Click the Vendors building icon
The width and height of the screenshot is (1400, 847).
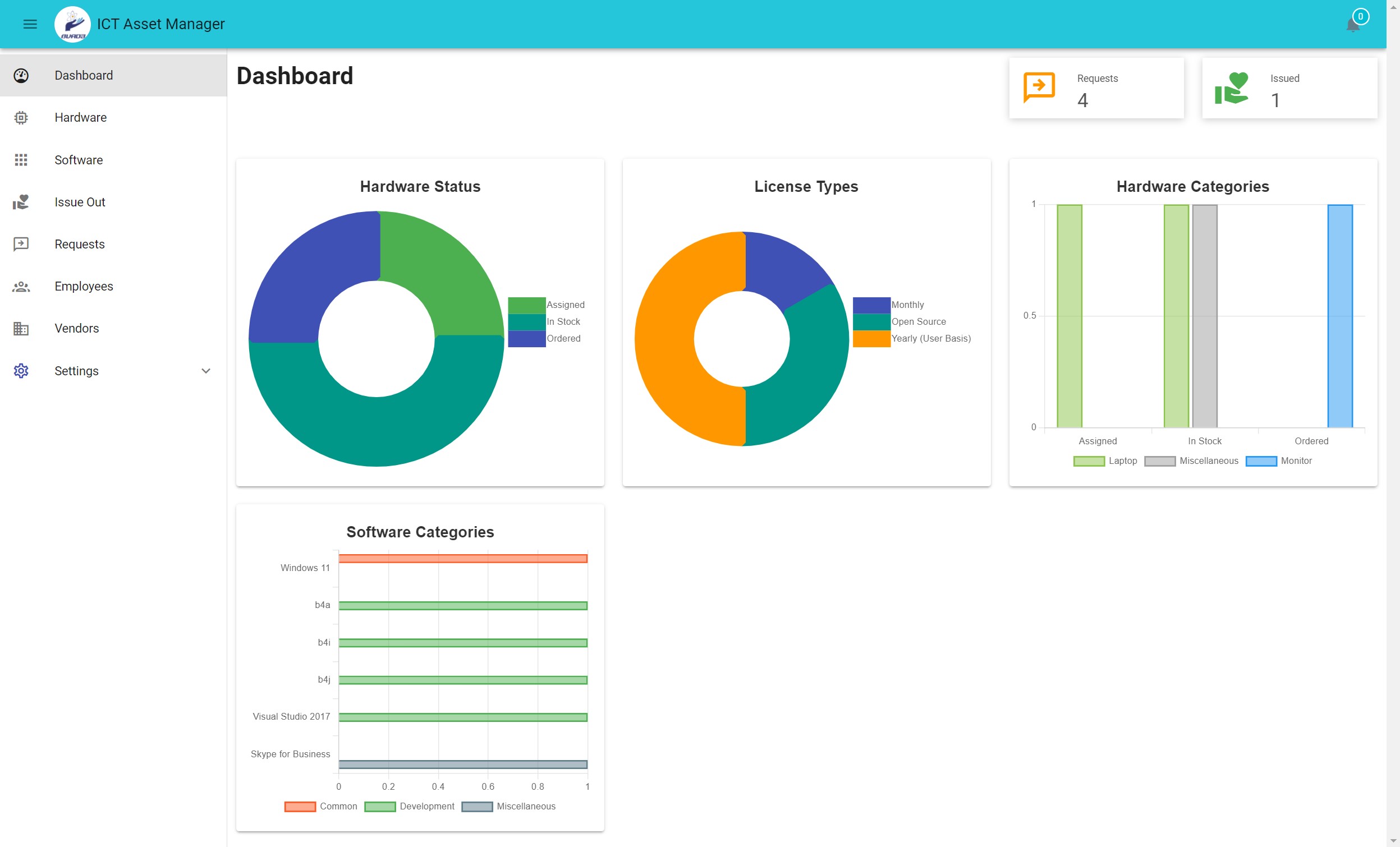[x=21, y=328]
